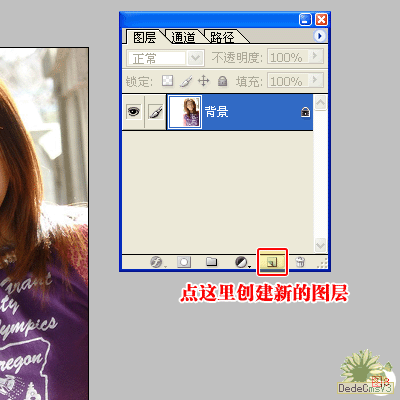Click the lock position move icon

(x=203, y=81)
